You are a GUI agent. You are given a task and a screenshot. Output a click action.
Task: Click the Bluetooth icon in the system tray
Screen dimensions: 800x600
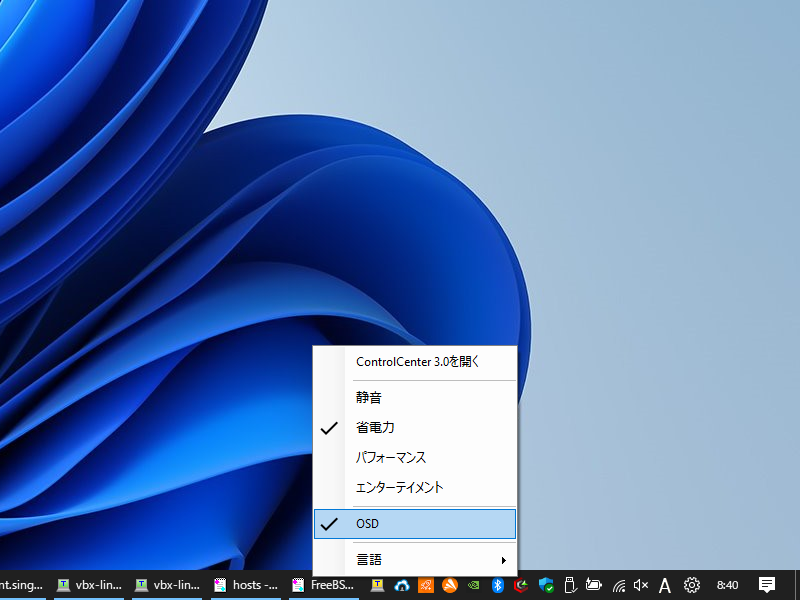[499, 585]
